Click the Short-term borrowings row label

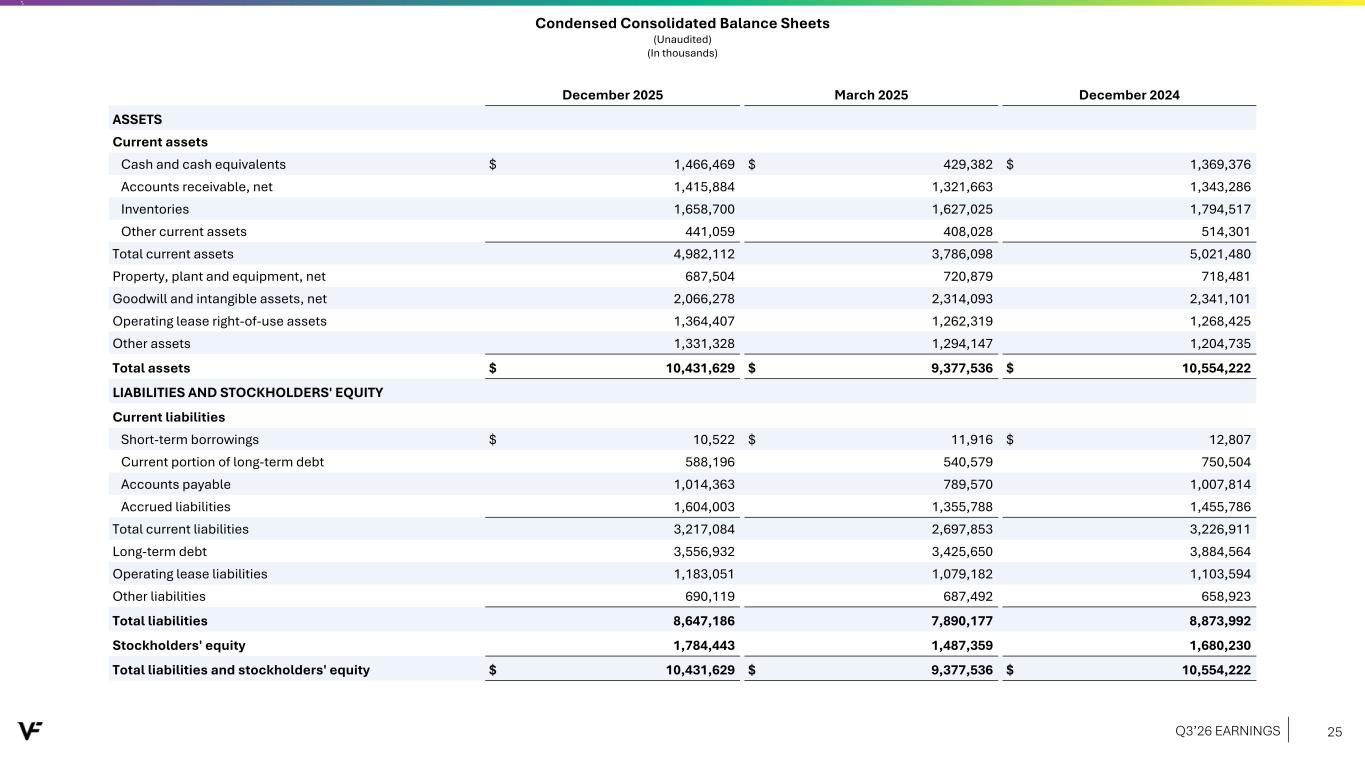[190, 439]
